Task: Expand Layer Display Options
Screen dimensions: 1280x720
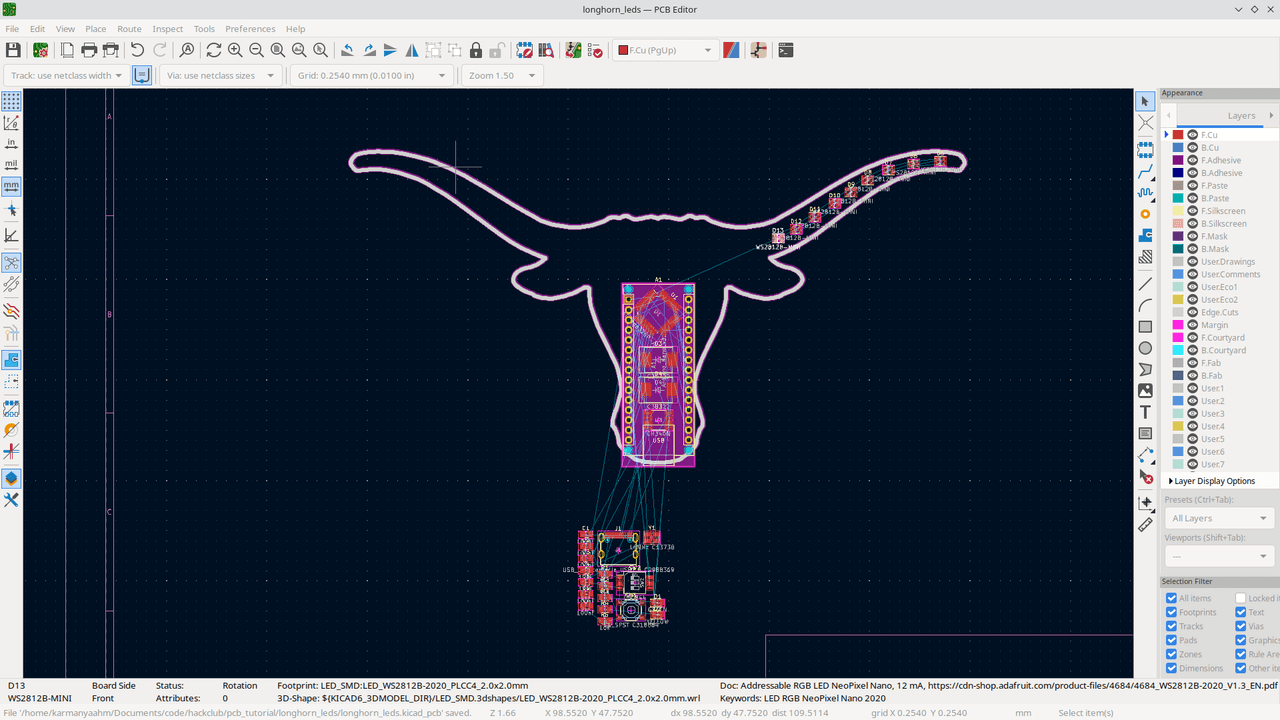Action: 1213,481
